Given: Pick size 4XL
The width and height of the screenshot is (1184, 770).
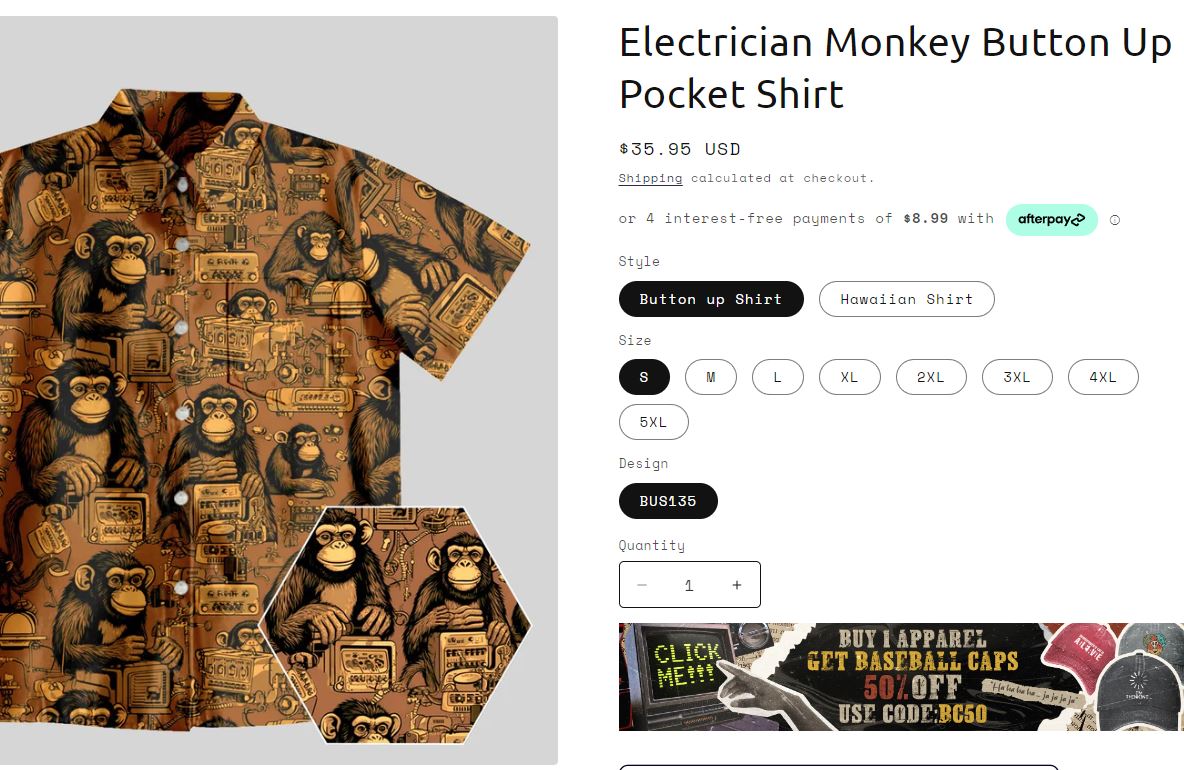Looking at the screenshot, I should point(1103,377).
